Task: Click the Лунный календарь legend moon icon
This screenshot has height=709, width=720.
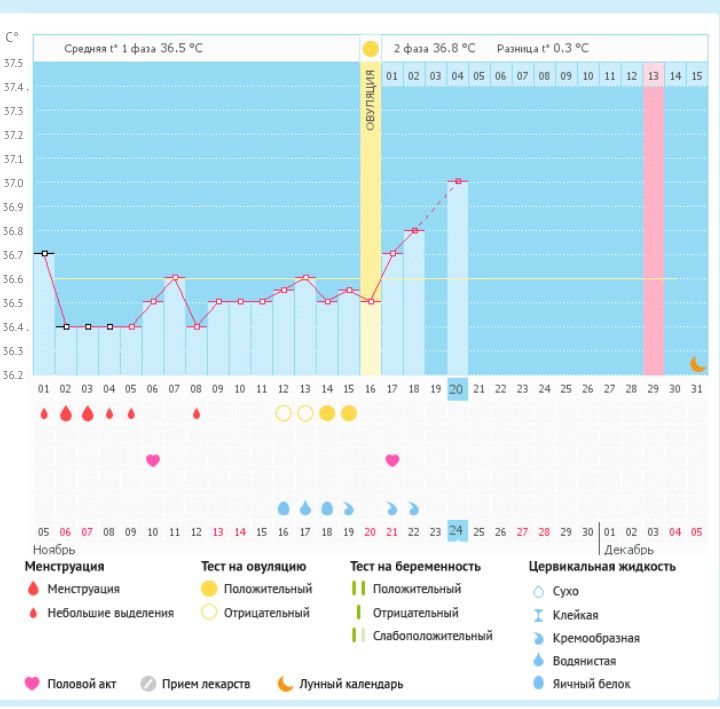Action: [x=286, y=684]
